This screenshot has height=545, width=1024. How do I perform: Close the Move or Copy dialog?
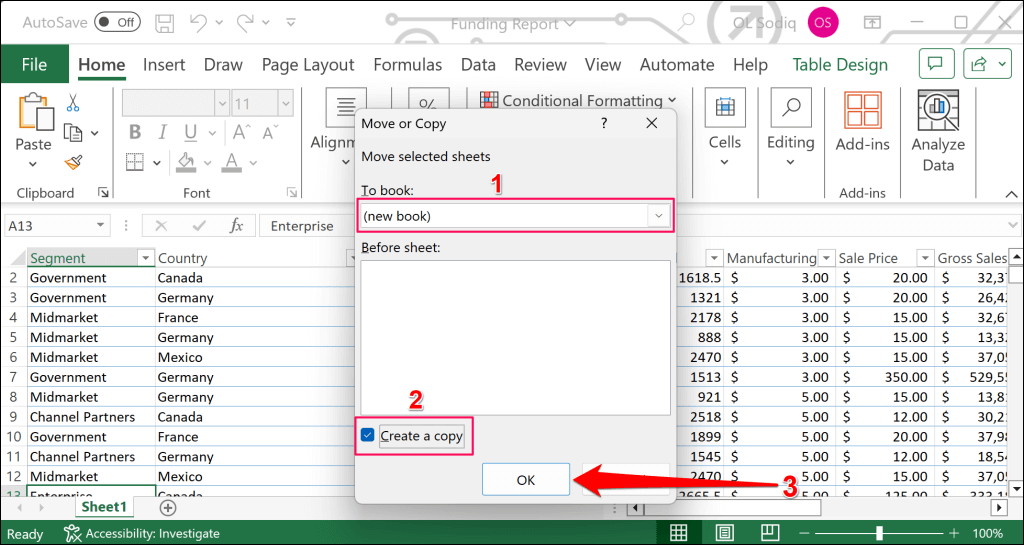pyautogui.click(x=651, y=123)
